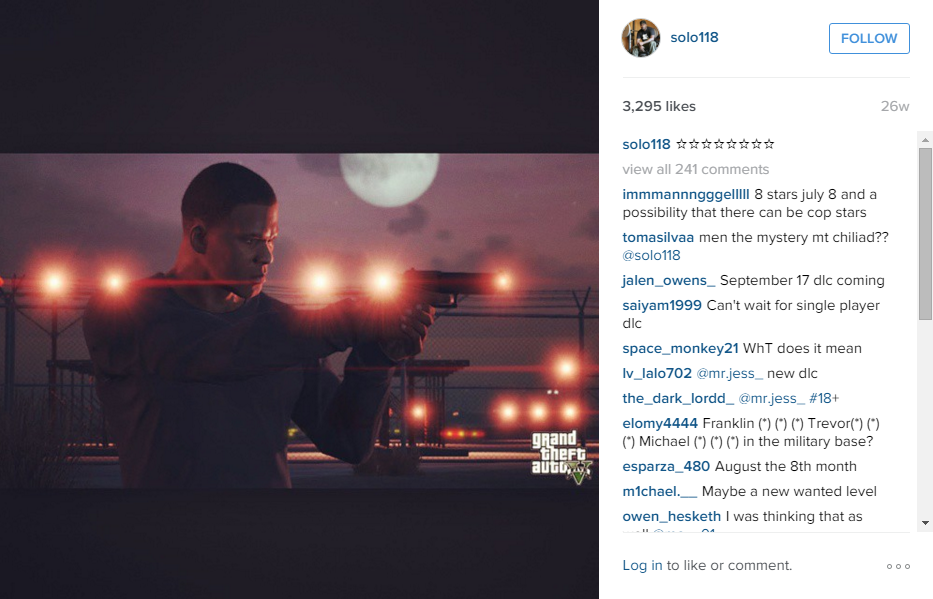Open immmannnggelllll commenter profile

(685, 195)
